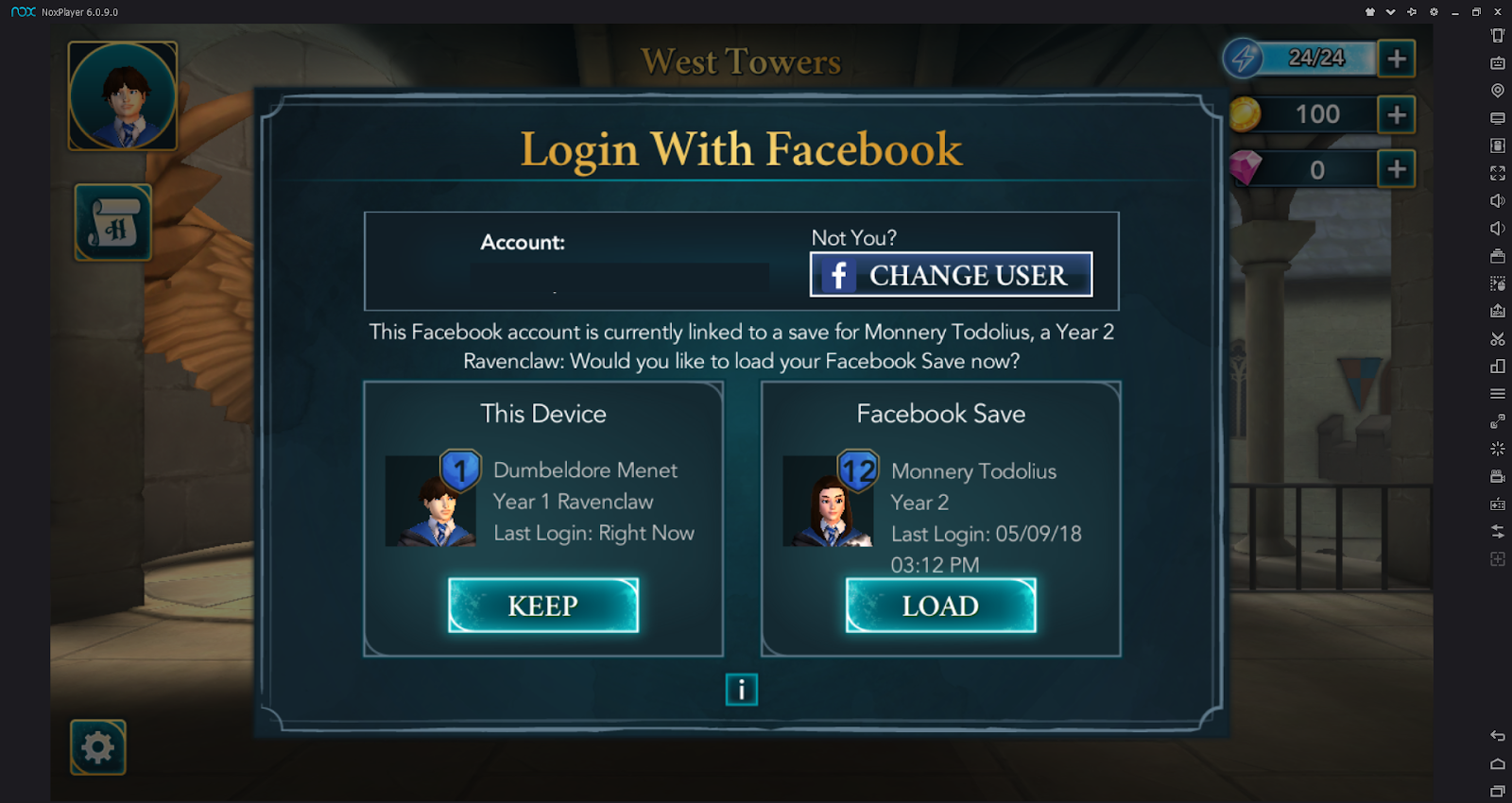Add more coins with plus button

1397,115
